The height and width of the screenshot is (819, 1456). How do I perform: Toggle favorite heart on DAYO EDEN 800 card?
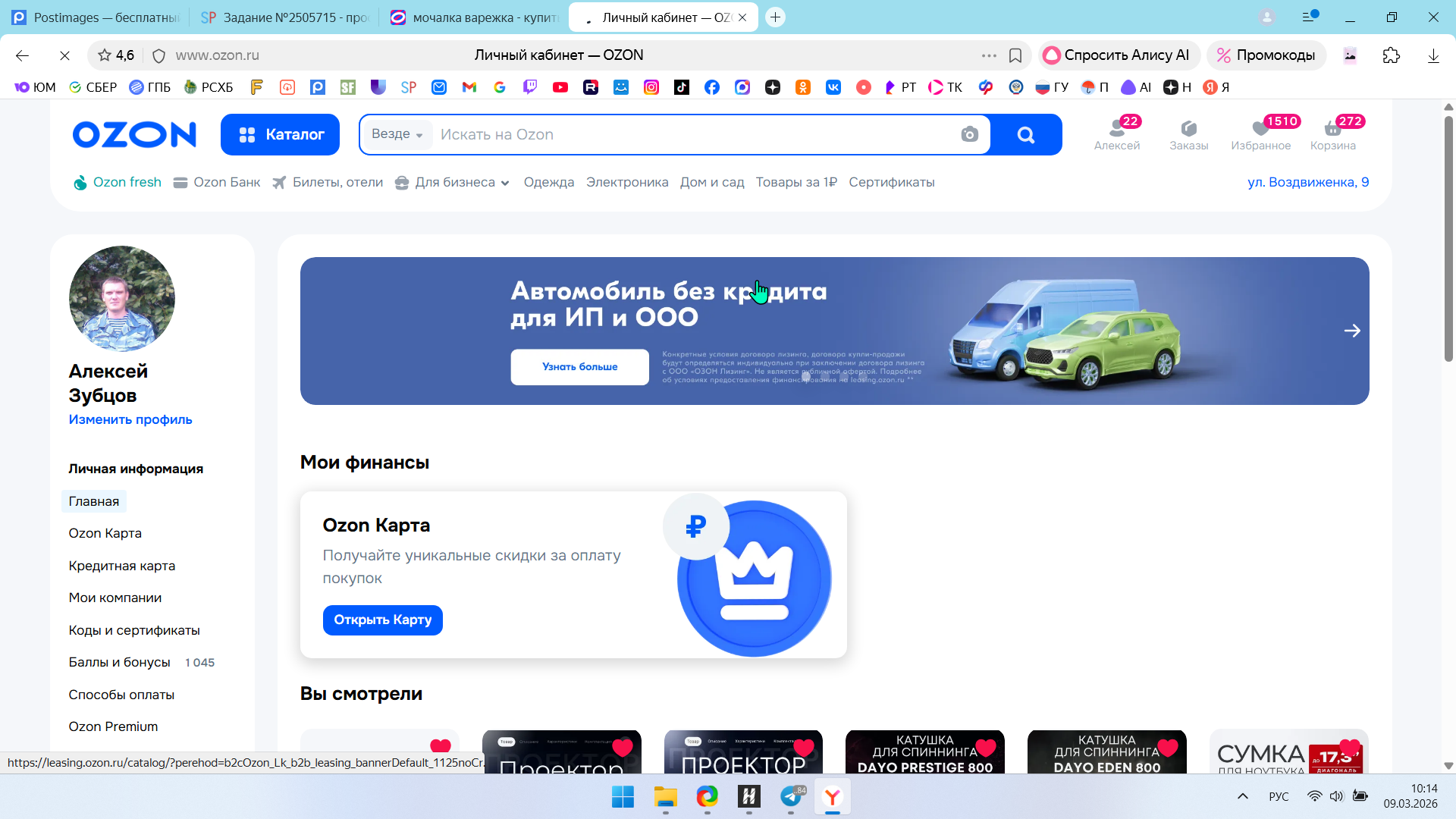click(x=1168, y=748)
